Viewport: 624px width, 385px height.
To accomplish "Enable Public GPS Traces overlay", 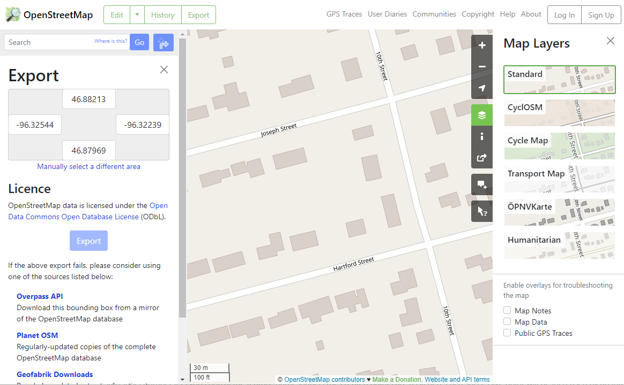I will [x=507, y=332].
